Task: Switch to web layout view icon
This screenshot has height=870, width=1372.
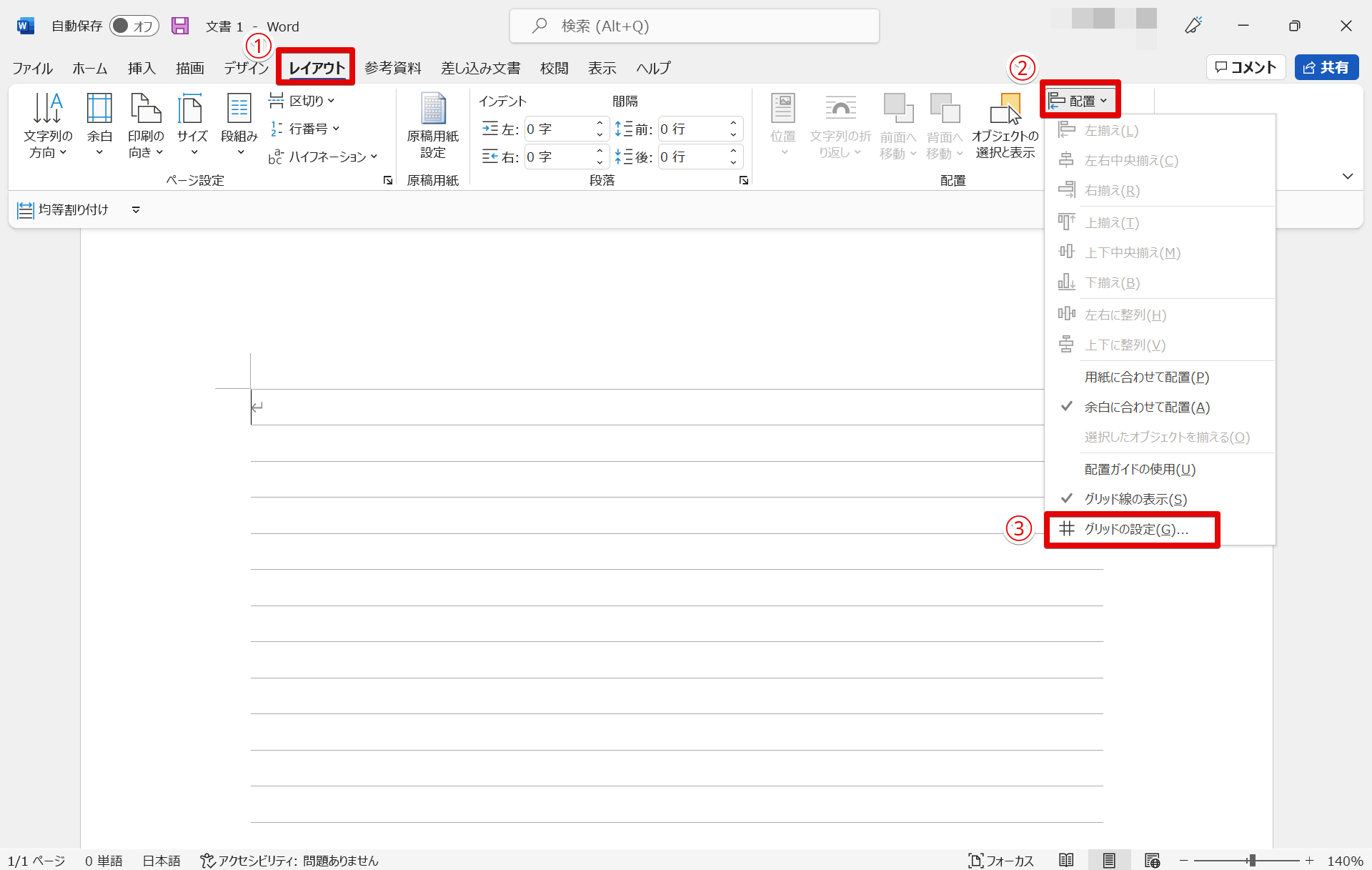Action: click(x=1152, y=860)
